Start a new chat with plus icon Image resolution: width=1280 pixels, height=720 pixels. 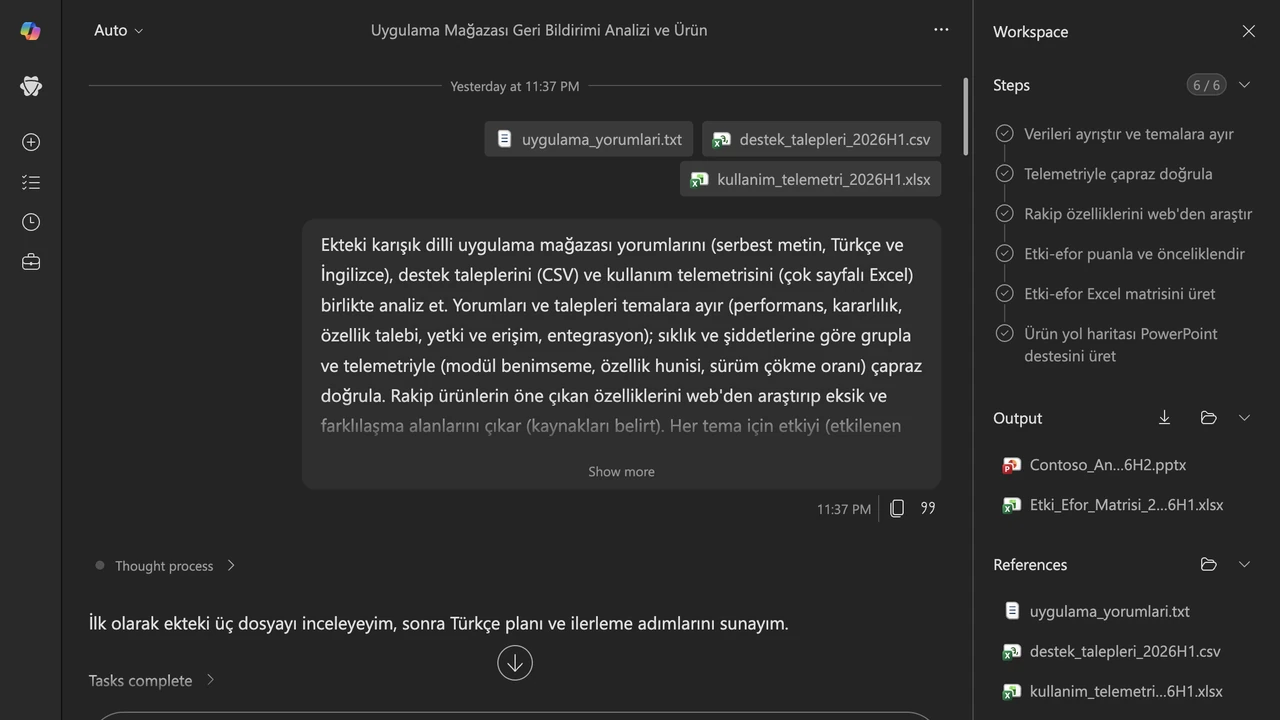pyautogui.click(x=31, y=142)
